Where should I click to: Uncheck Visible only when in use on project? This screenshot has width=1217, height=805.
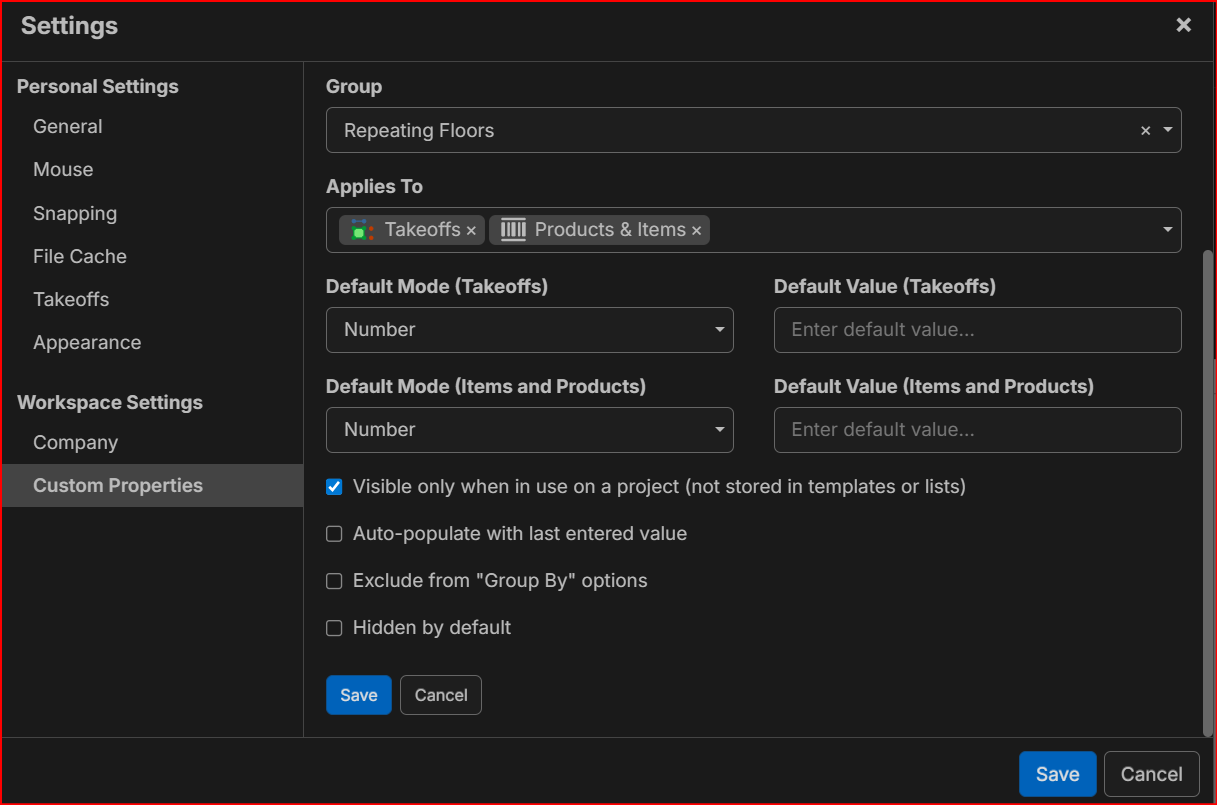coord(335,487)
